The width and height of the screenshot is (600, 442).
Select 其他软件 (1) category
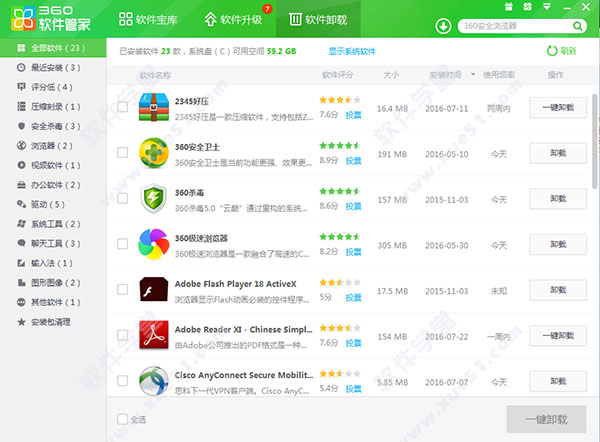click(53, 302)
